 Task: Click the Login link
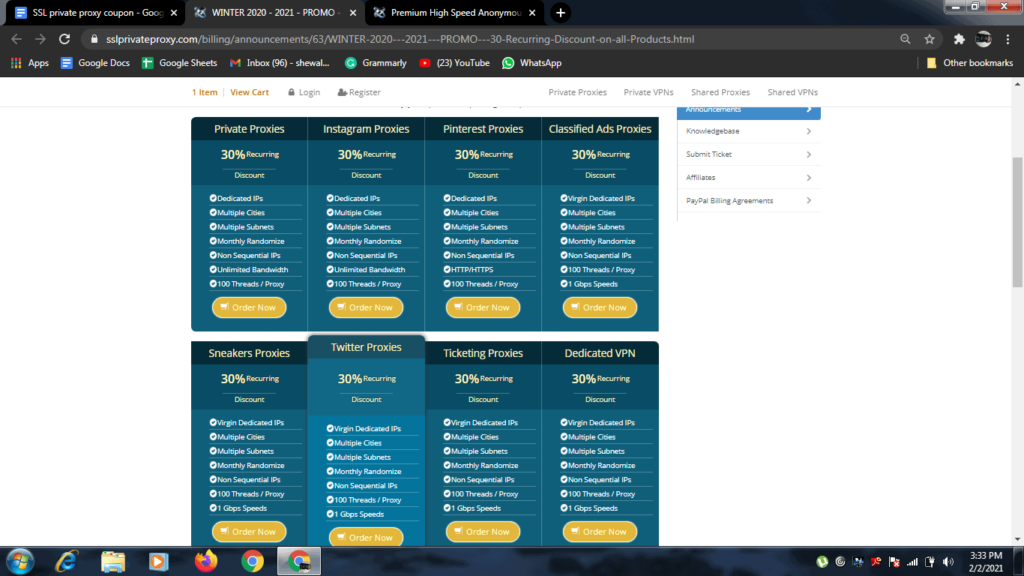[x=304, y=92]
